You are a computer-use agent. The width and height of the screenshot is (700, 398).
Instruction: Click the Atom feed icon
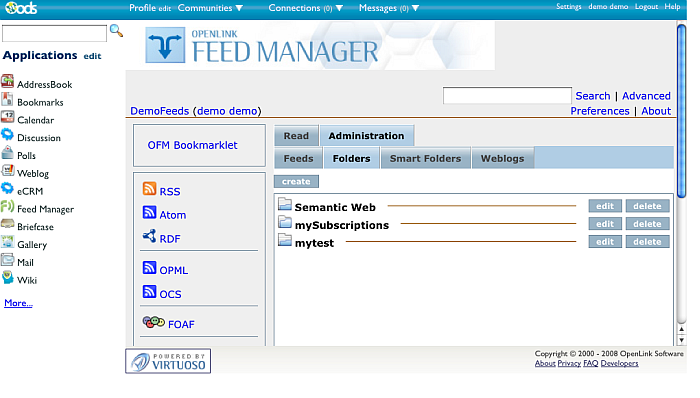tap(149, 212)
